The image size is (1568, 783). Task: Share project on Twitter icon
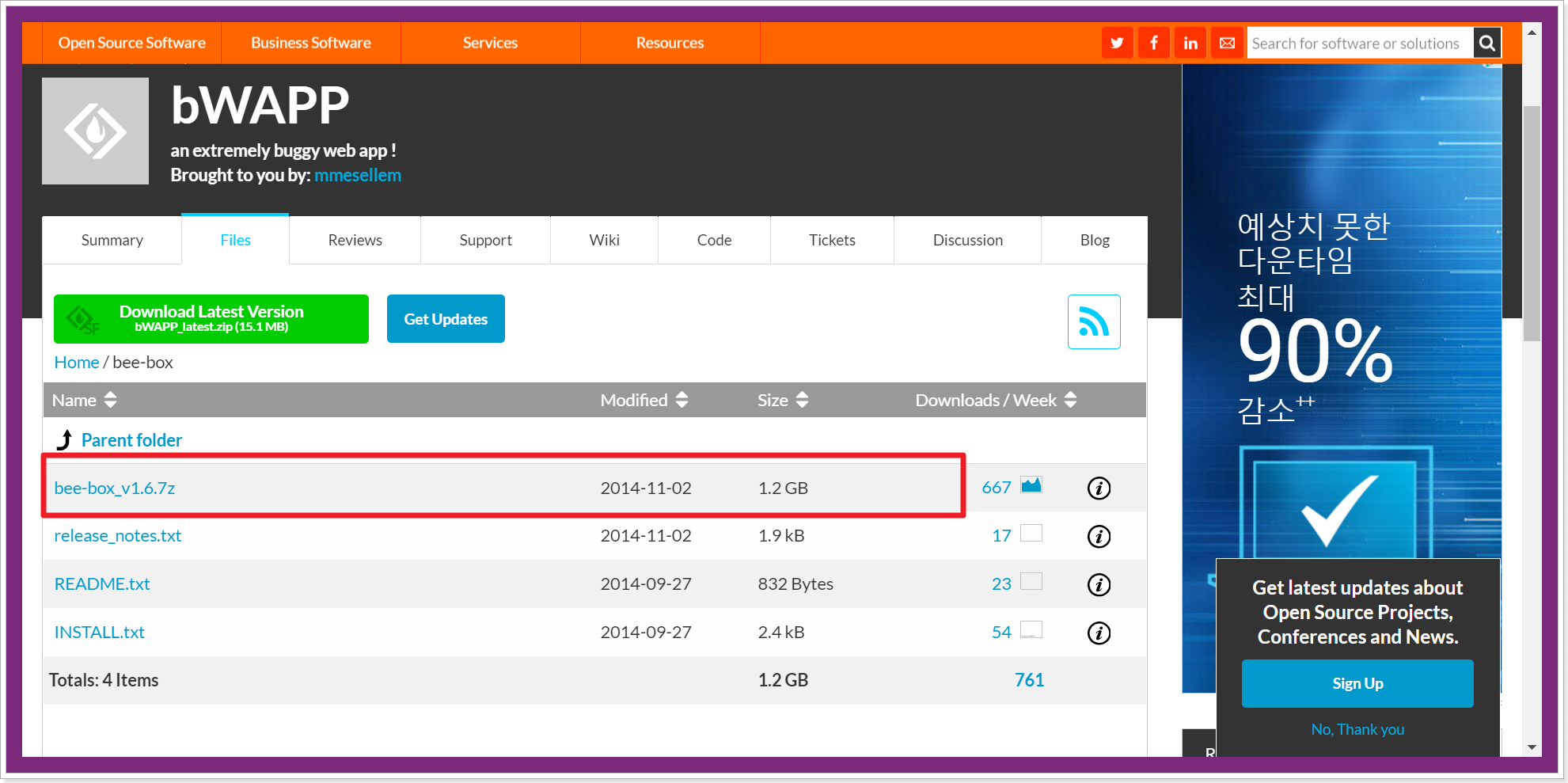tap(1117, 43)
